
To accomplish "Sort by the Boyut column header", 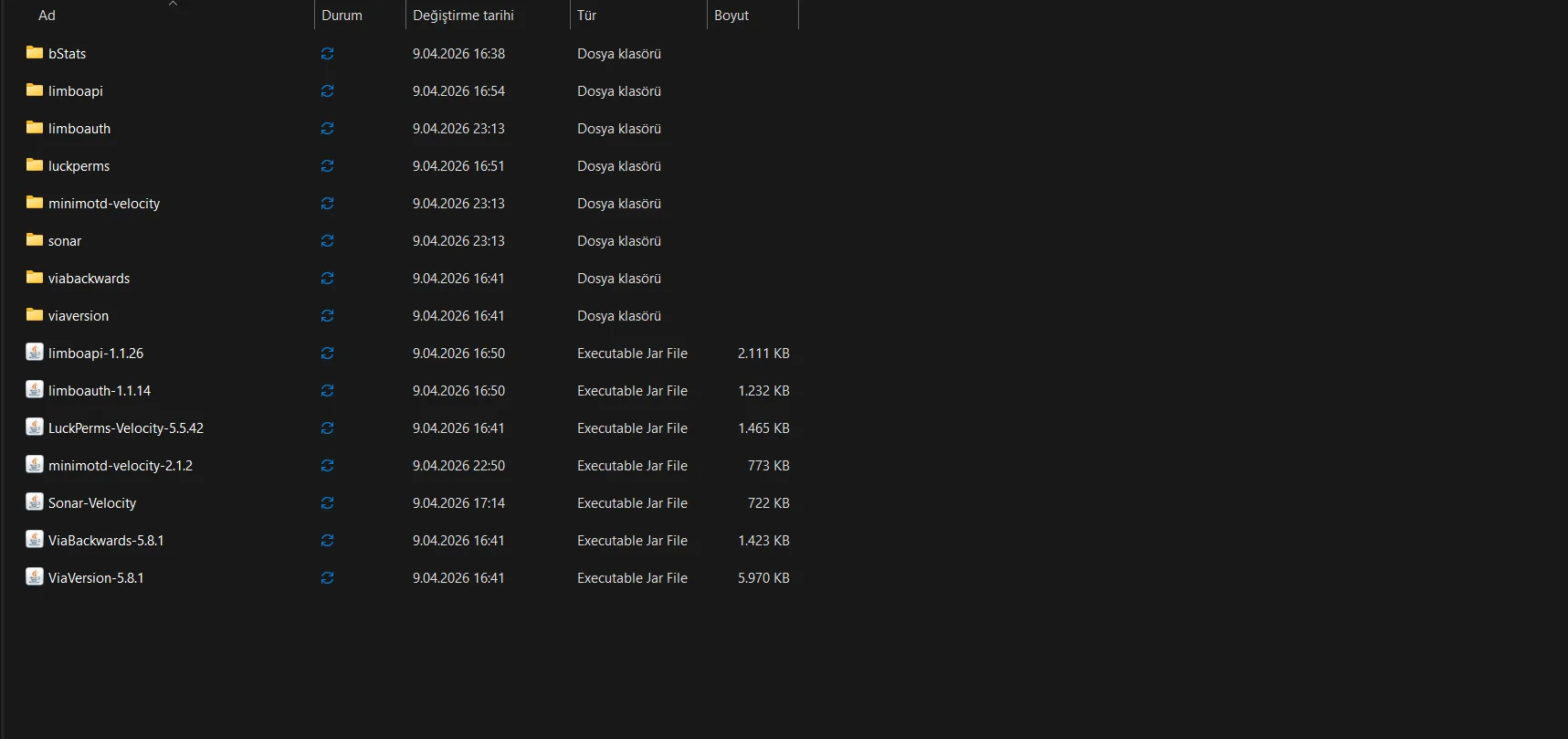I will 731,16.
